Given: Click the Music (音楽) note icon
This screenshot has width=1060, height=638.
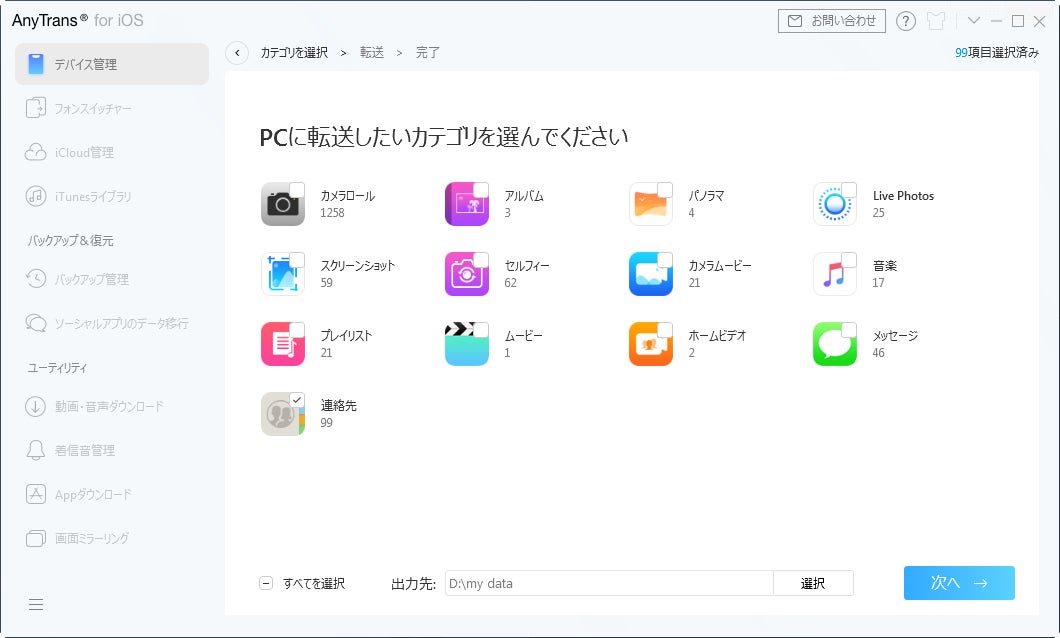Looking at the screenshot, I should click(834, 274).
